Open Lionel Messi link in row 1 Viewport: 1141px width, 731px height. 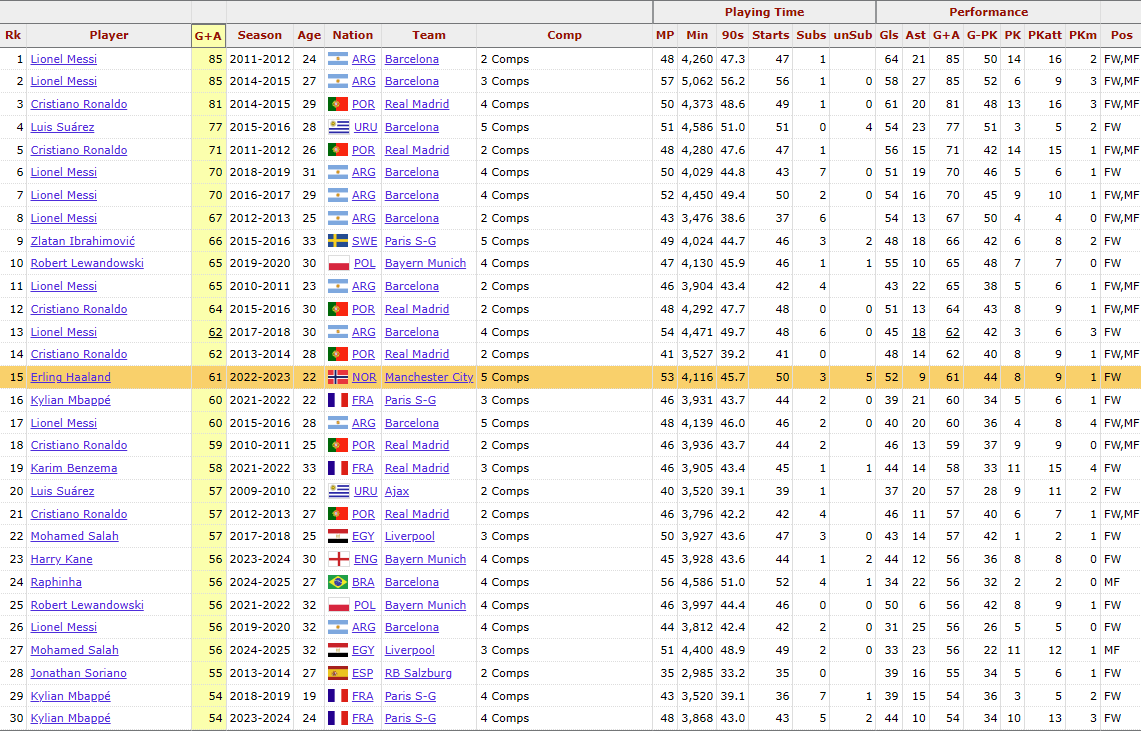[x=63, y=59]
